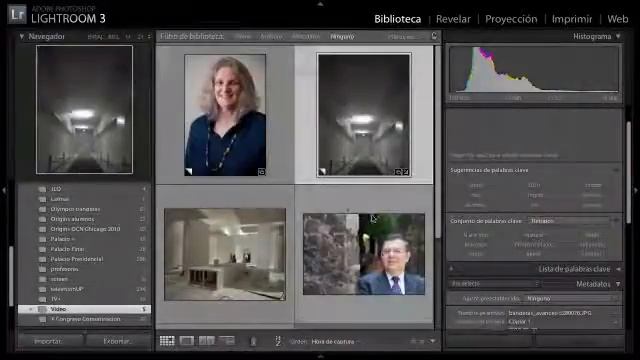Open the metadata view set dropdown
Screen dimensions: 640x360
(495, 284)
